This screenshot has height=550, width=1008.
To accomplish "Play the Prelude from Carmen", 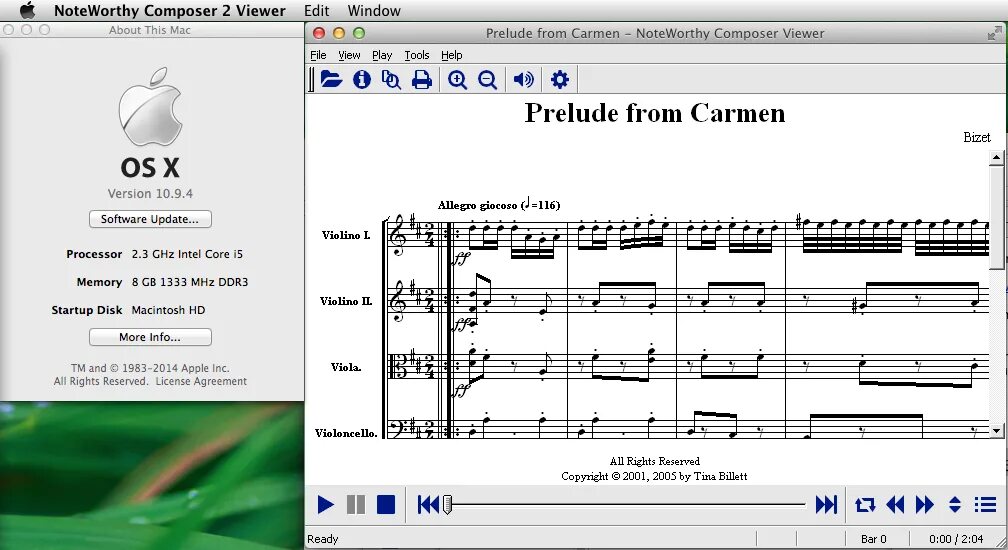I will (x=326, y=504).
